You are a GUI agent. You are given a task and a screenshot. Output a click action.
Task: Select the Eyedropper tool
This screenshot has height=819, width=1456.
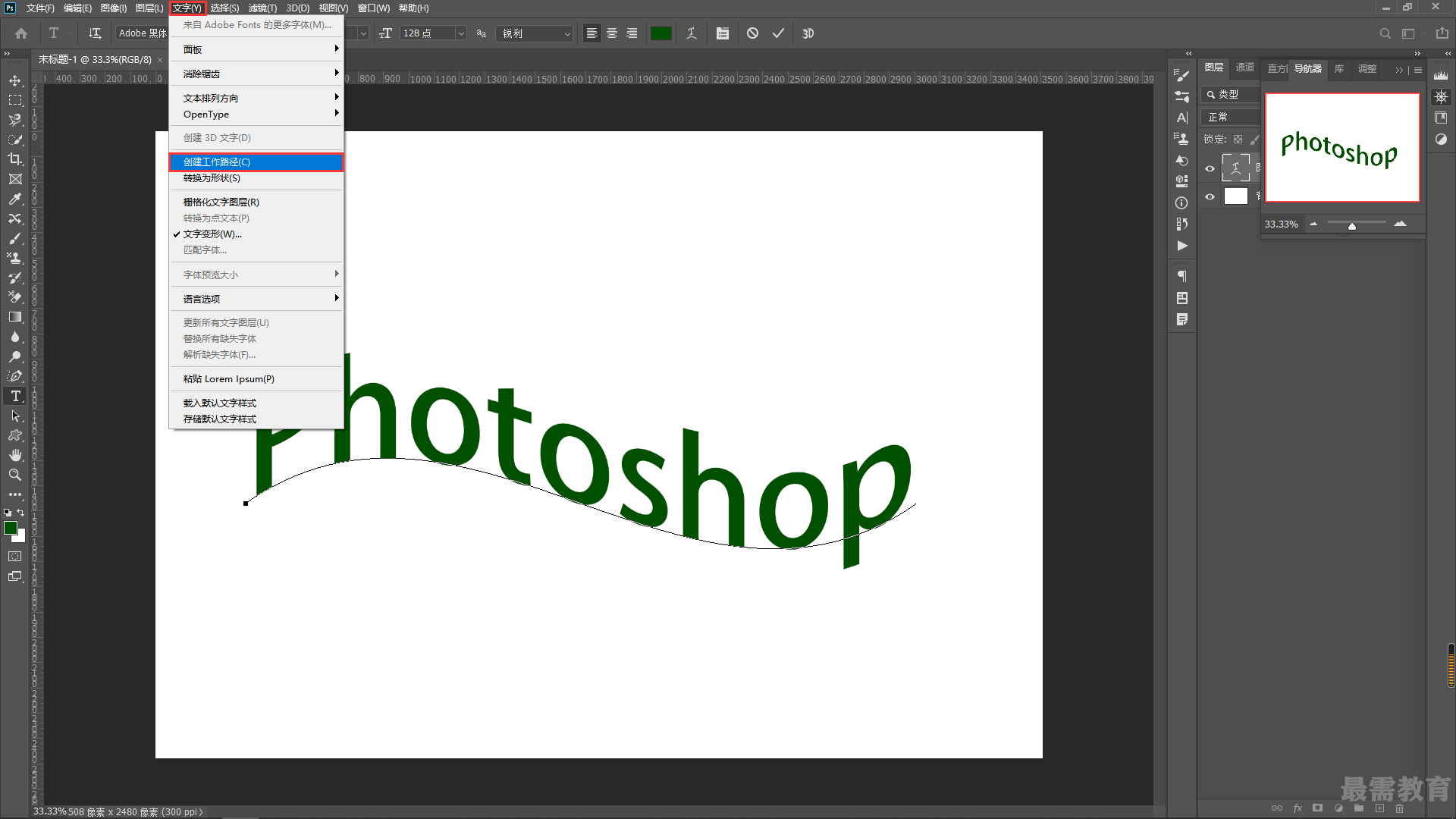15,199
